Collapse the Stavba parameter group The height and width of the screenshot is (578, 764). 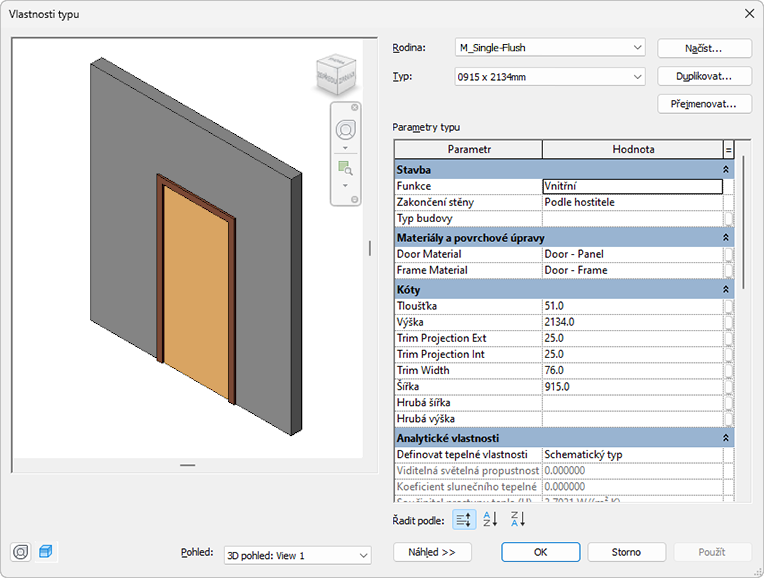(726, 170)
